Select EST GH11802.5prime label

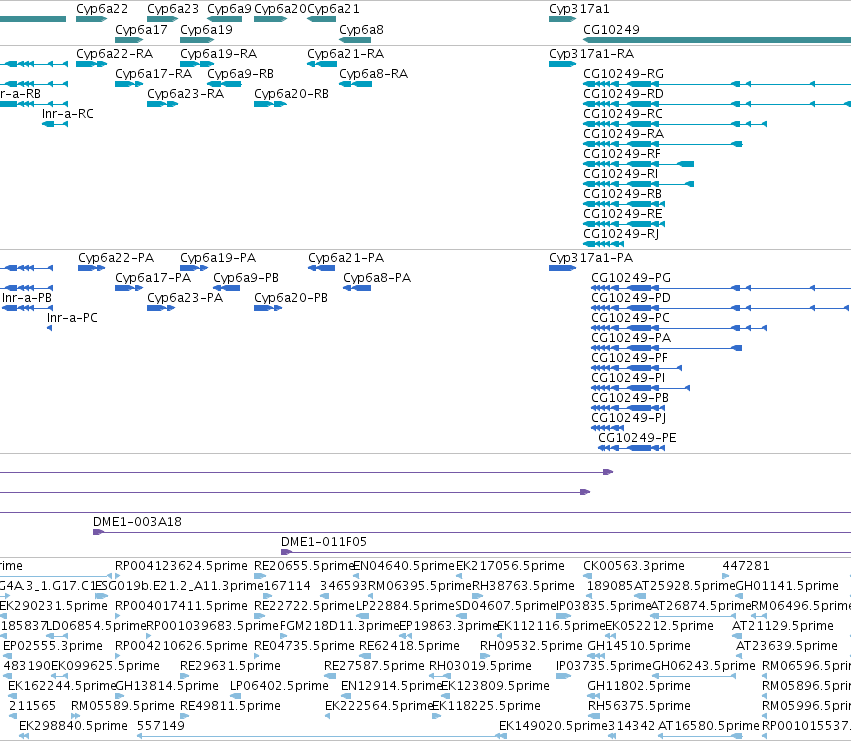pyautogui.click(x=639, y=686)
